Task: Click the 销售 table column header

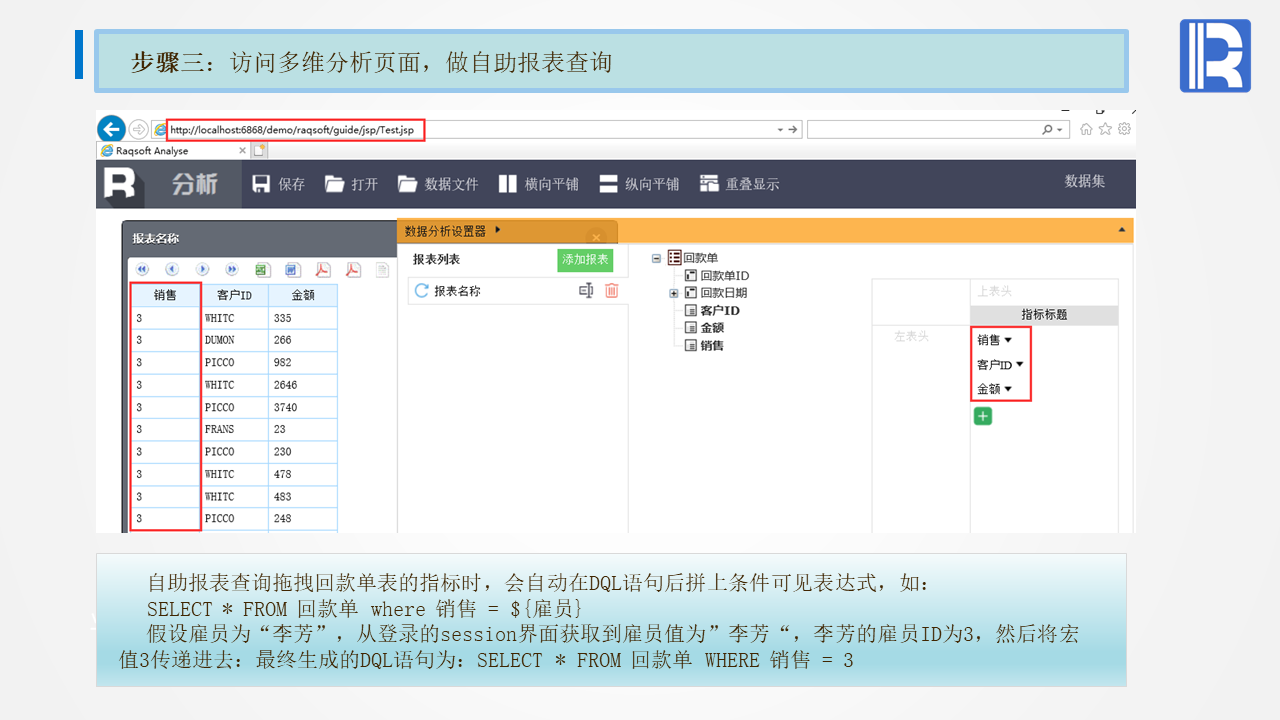Action: (x=166, y=295)
